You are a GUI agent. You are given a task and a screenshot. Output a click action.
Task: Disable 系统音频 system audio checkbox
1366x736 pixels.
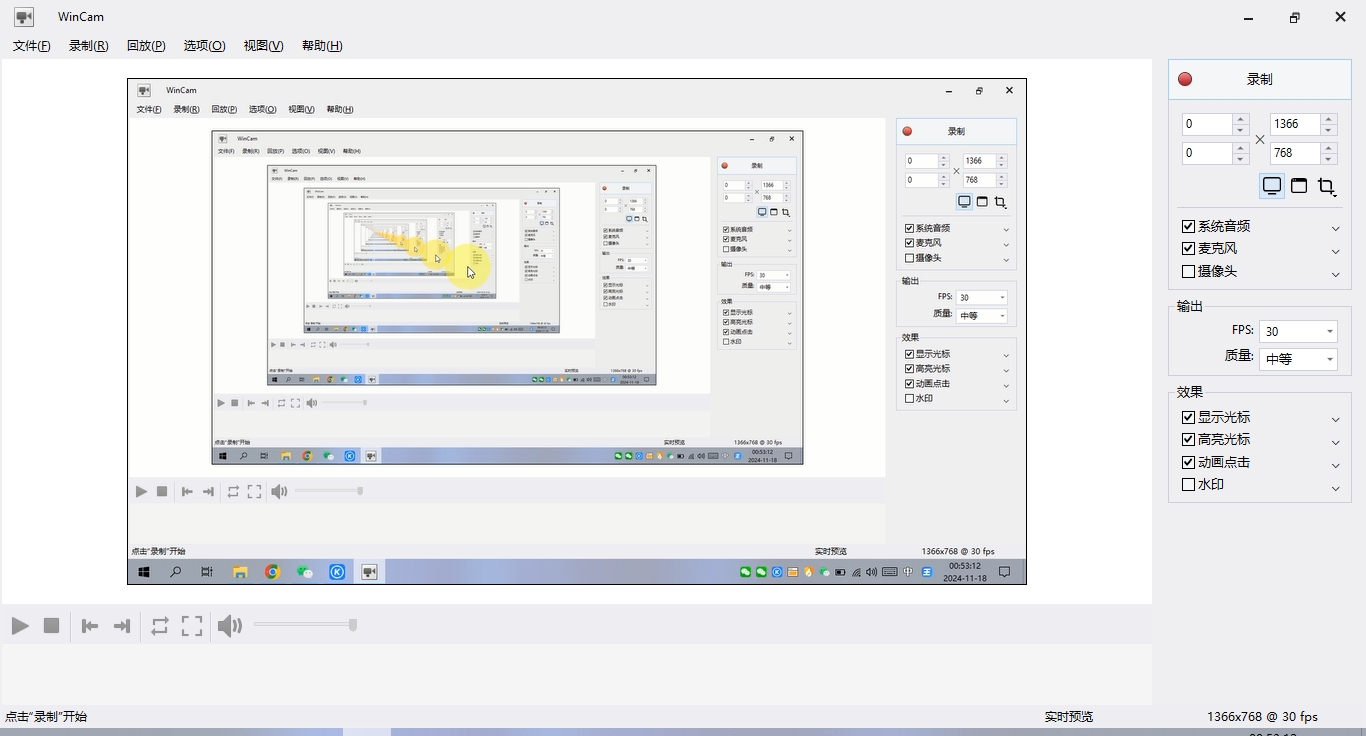(1189, 227)
